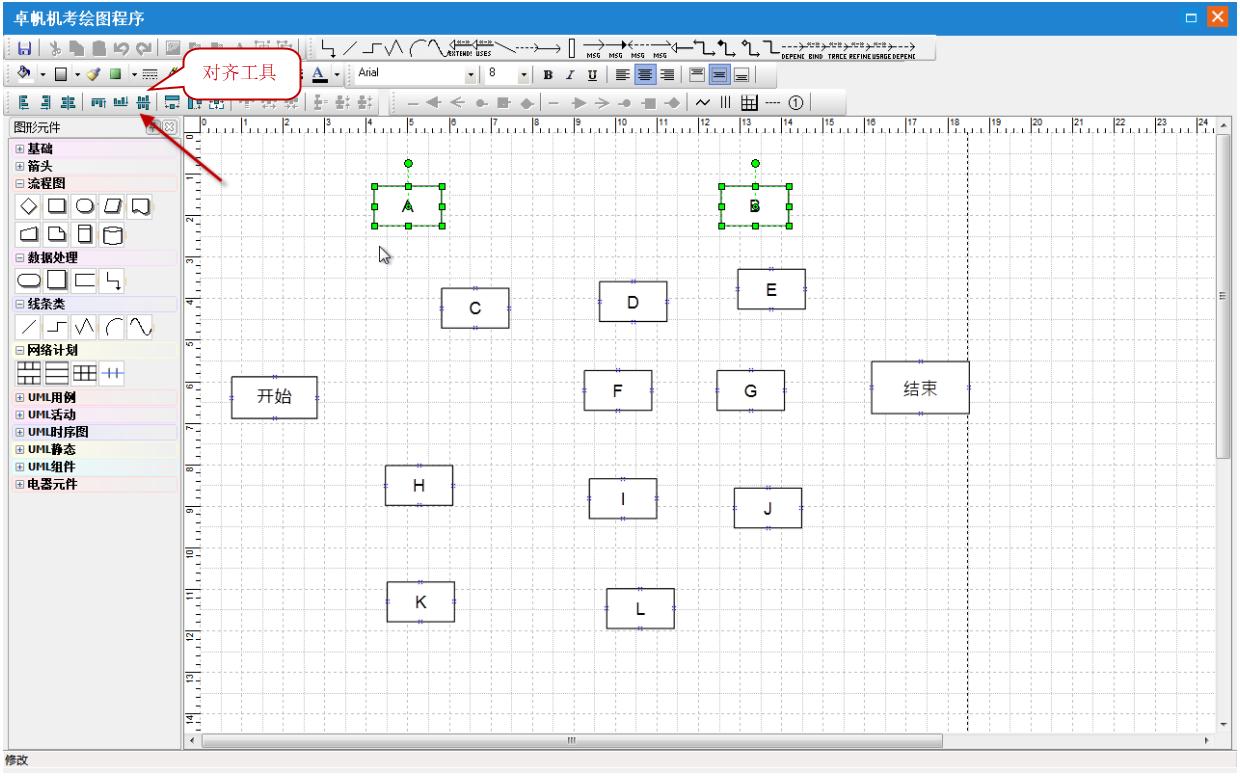Click the font color A swatch
This screenshot has width=1240, height=777.
319,75
